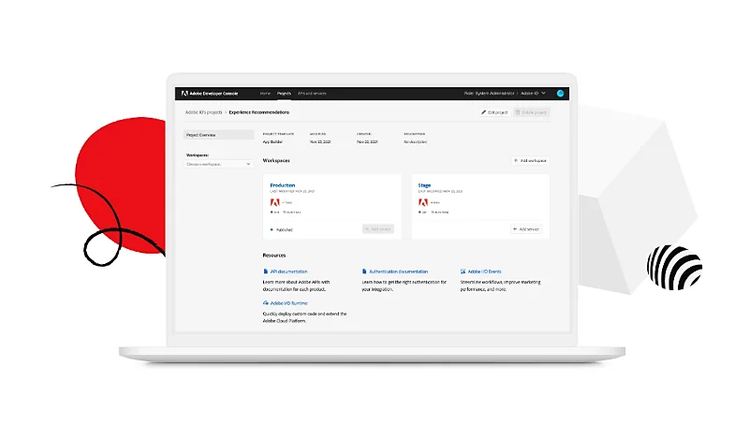This screenshot has height=440, width=750.
Task: Click the Adobe I/O Runtime cloud icon
Action: tap(266, 302)
